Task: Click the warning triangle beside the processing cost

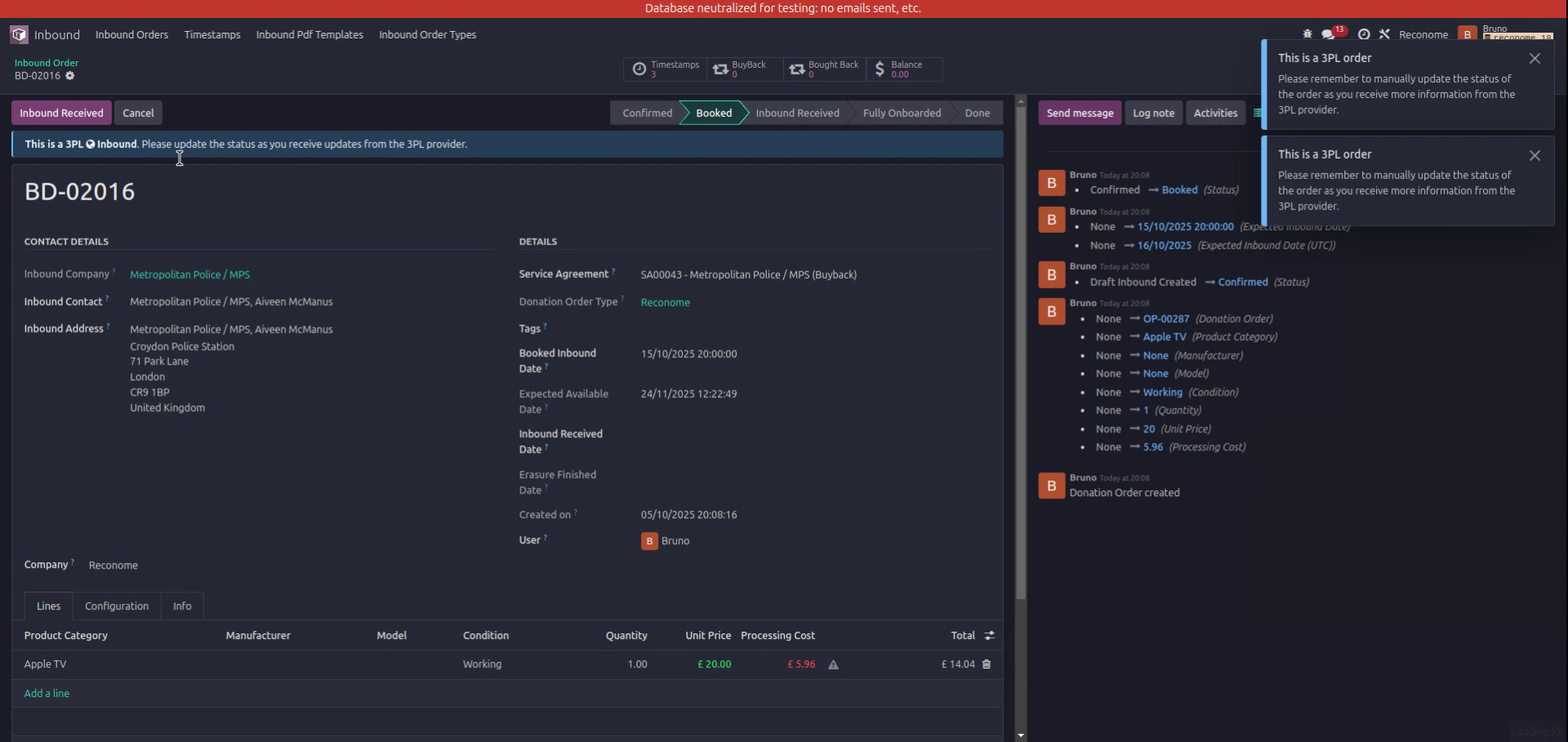Action: (833, 665)
